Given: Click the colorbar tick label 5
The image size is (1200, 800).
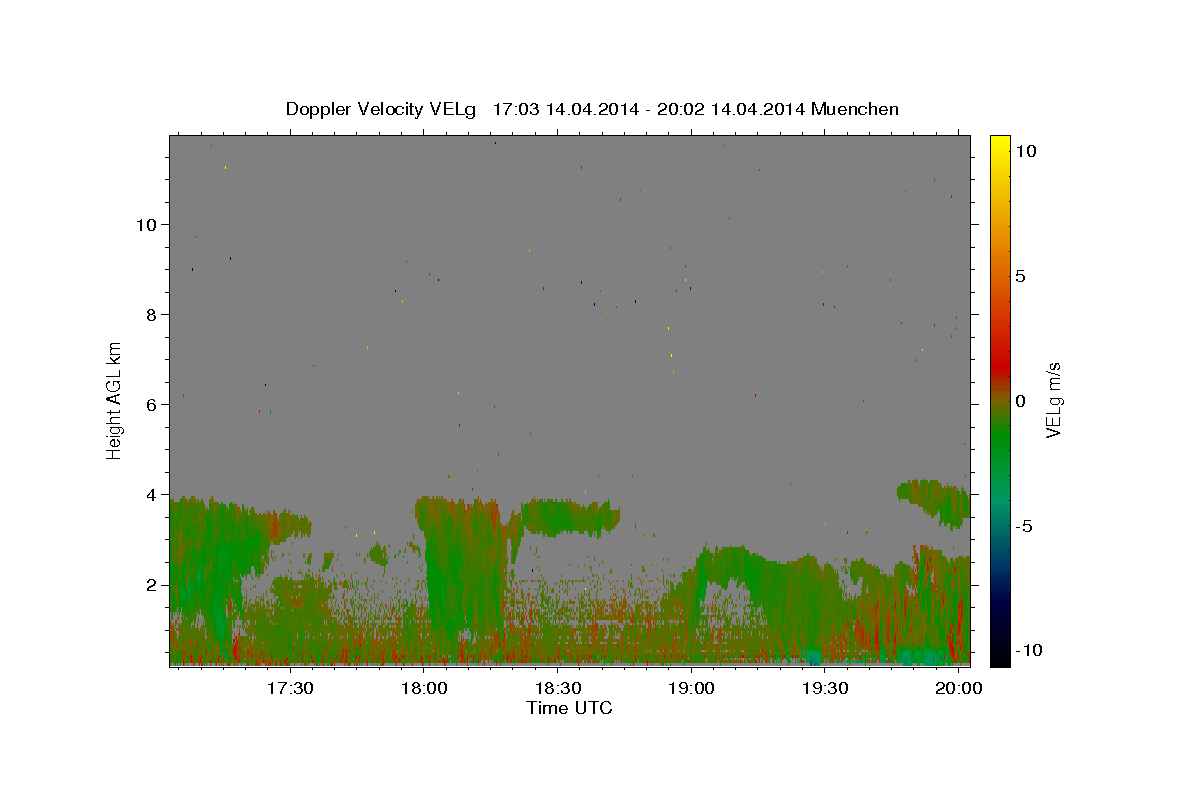Looking at the screenshot, I should (1020, 276).
